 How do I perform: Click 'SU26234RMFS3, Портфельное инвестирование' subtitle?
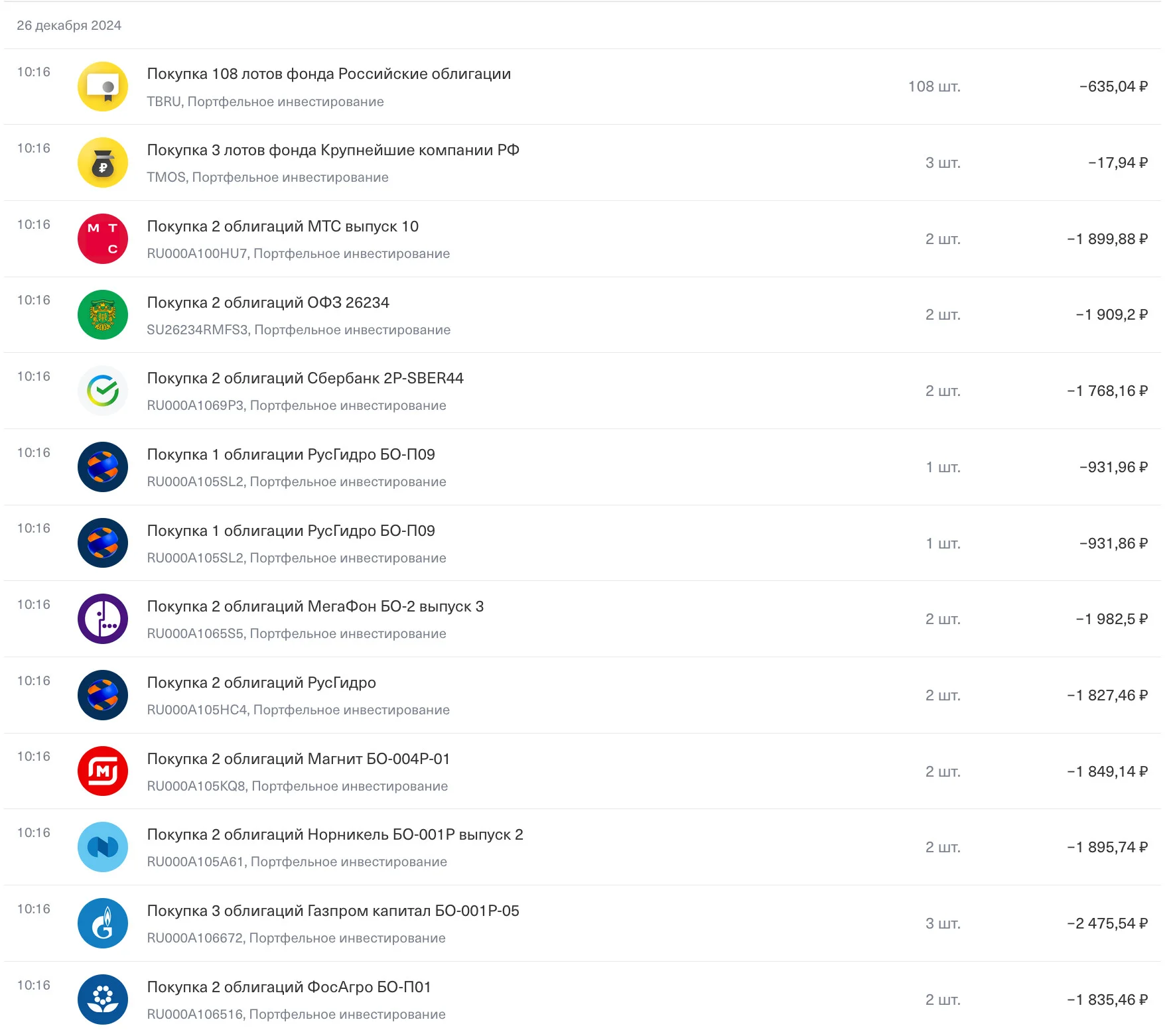[x=299, y=330]
